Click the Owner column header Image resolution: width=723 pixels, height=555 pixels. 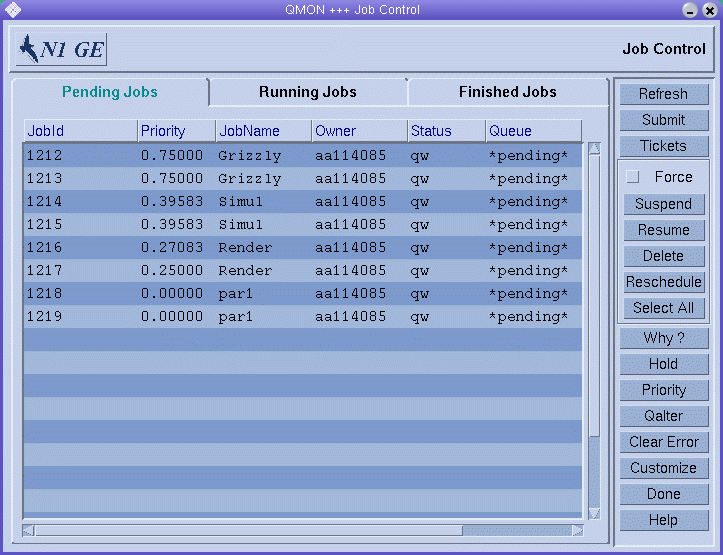pyautogui.click(x=360, y=131)
